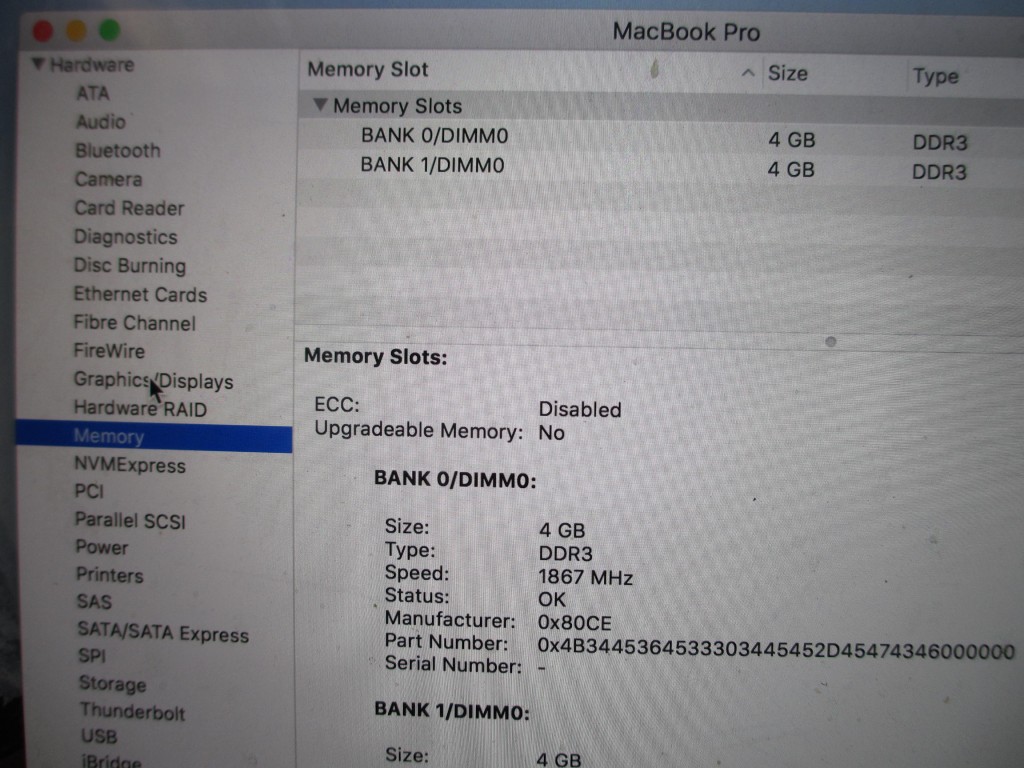The width and height of the screenshot is (1024, 768).
Task: Open Parallel SCSI section
Action: pos(130,520)
